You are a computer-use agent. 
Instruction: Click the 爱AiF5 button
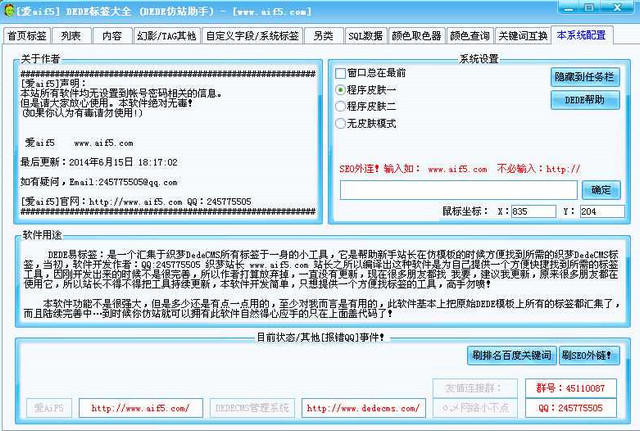tap(49, 408)
